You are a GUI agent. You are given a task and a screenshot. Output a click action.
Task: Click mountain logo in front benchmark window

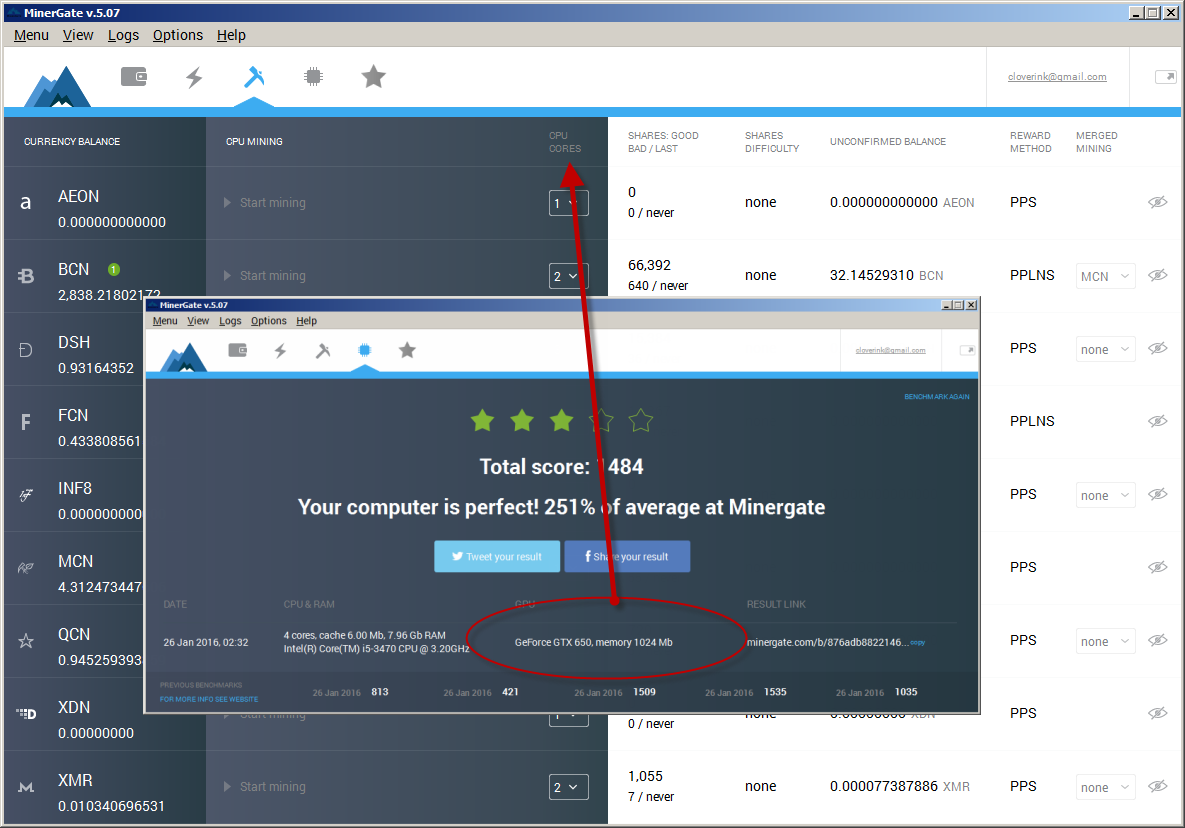pos(184,357)
